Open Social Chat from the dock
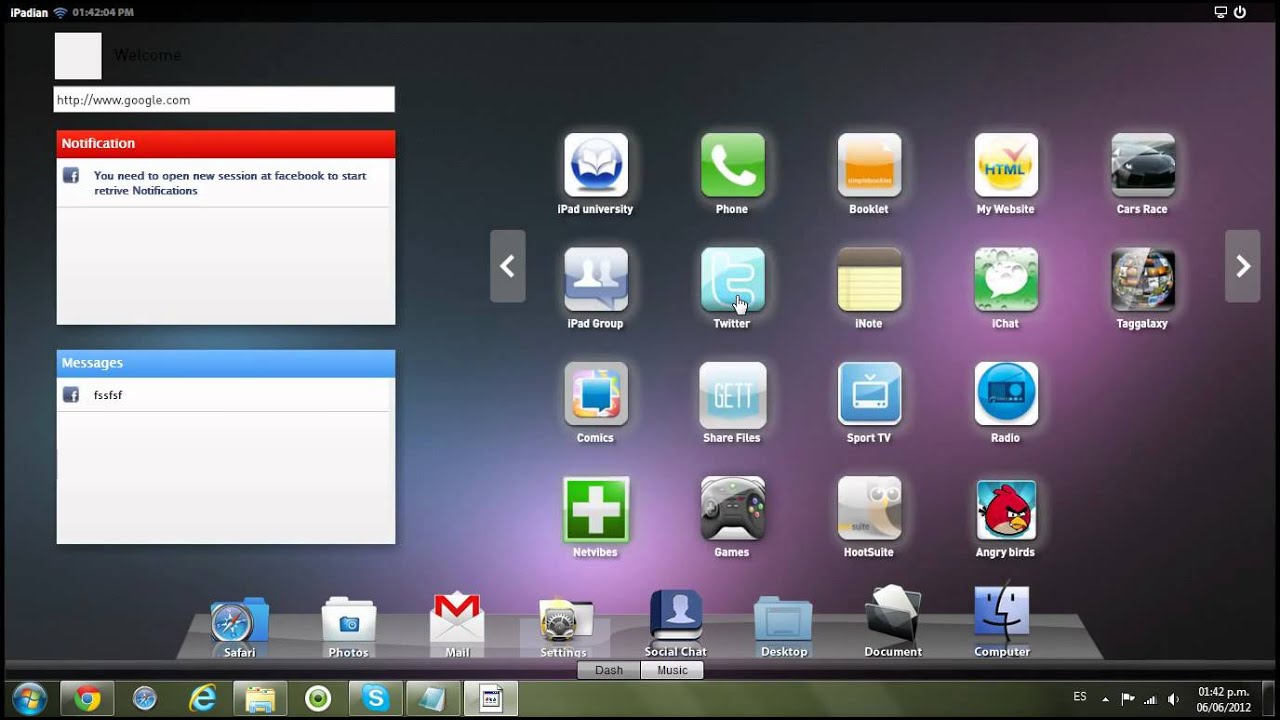 676,617
